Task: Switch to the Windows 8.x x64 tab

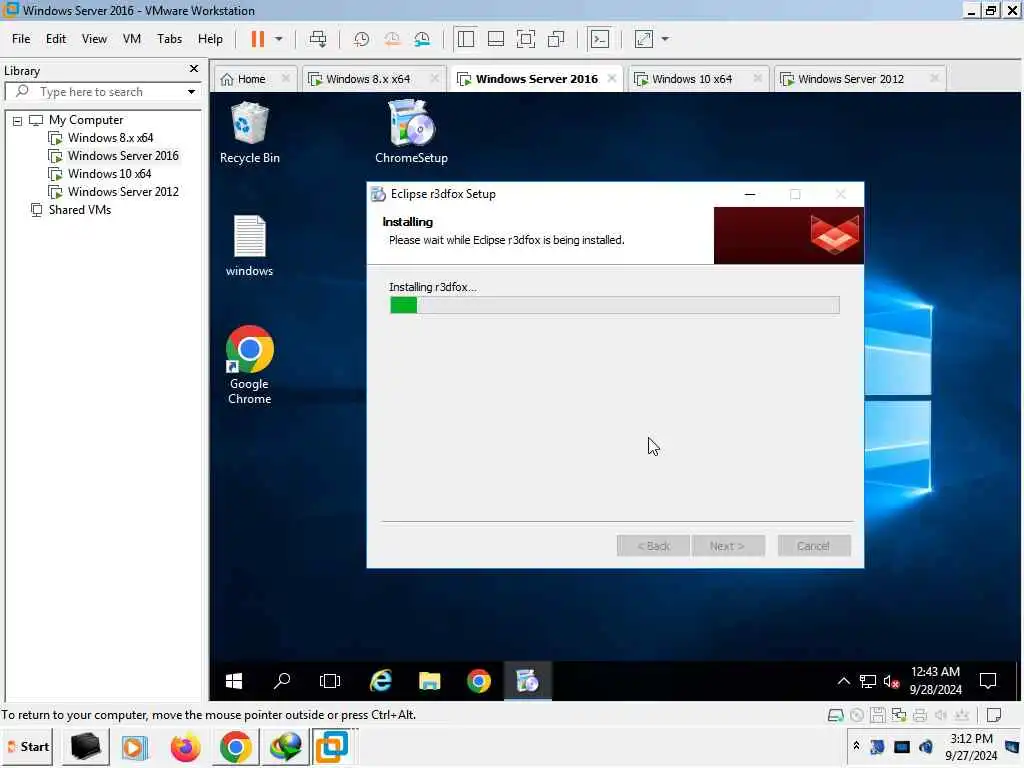Action: tap(368, 79)
